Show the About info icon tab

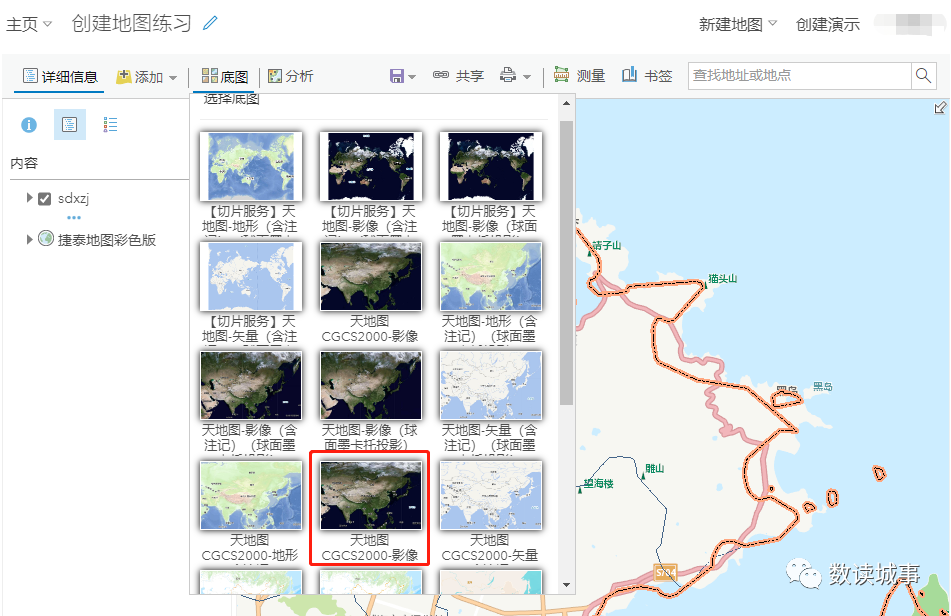tap(29, 125)
